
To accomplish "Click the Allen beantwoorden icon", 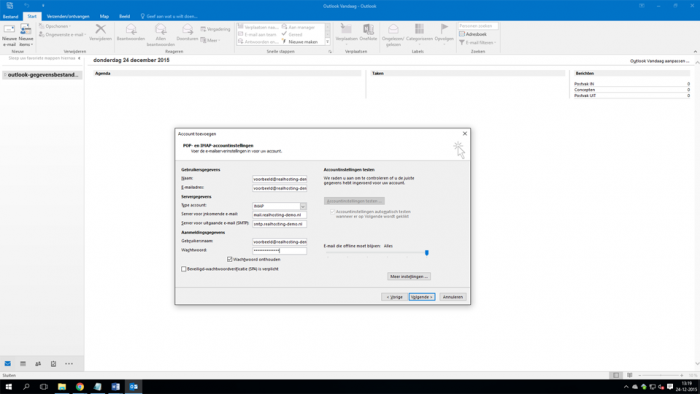I will 161,29.
